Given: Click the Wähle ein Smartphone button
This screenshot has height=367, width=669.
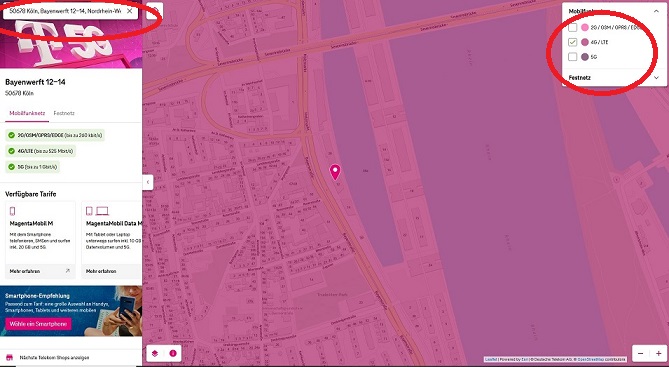Looking at the screenshot, I should pyautogui.click(x=38, y=324).
